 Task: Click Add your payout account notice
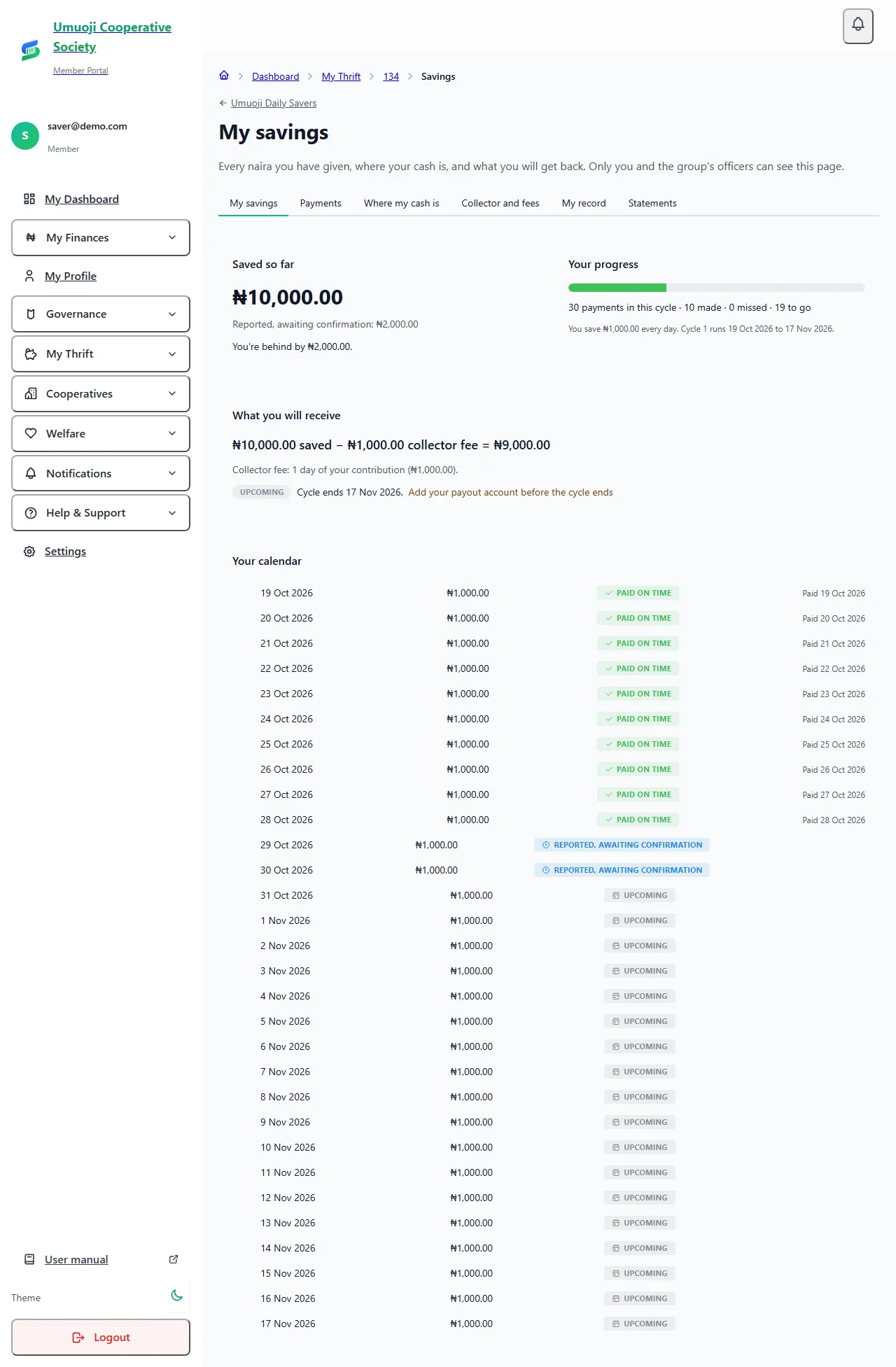pyautogui.click(x=511, y=492)
